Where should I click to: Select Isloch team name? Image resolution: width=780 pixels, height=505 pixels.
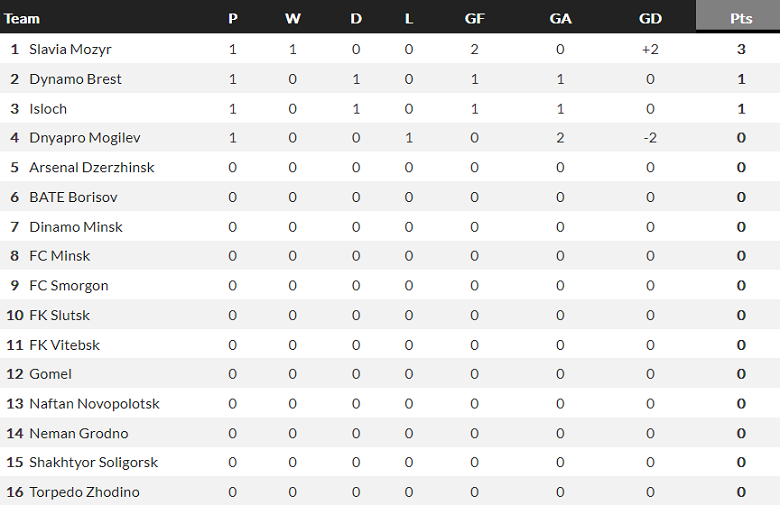tap(48, 108)
